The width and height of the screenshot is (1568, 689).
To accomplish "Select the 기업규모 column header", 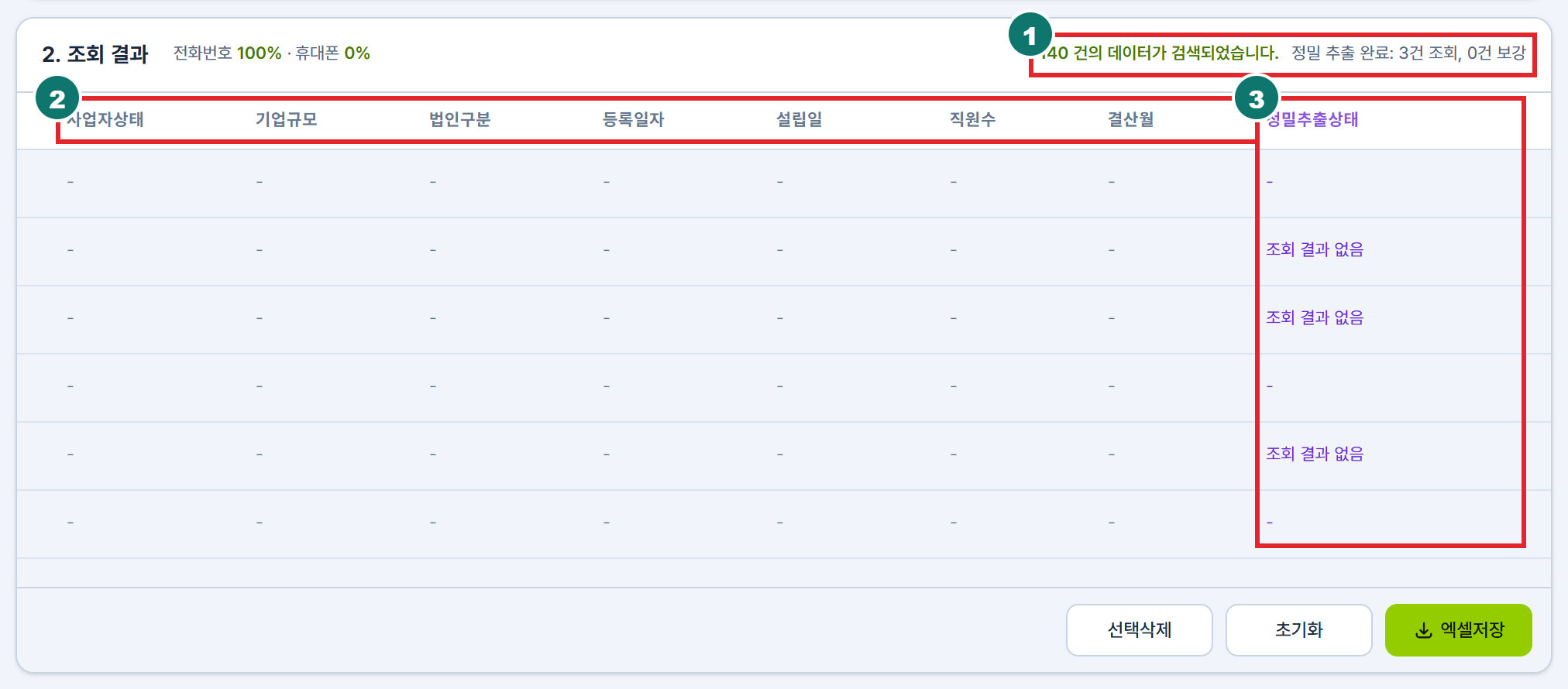I will (287, 119).
